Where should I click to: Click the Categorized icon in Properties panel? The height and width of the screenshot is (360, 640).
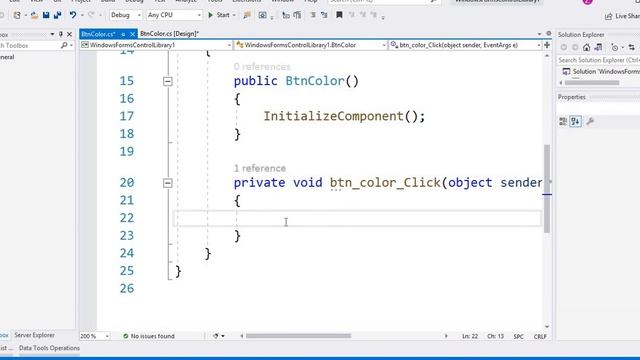click(563, 121)
